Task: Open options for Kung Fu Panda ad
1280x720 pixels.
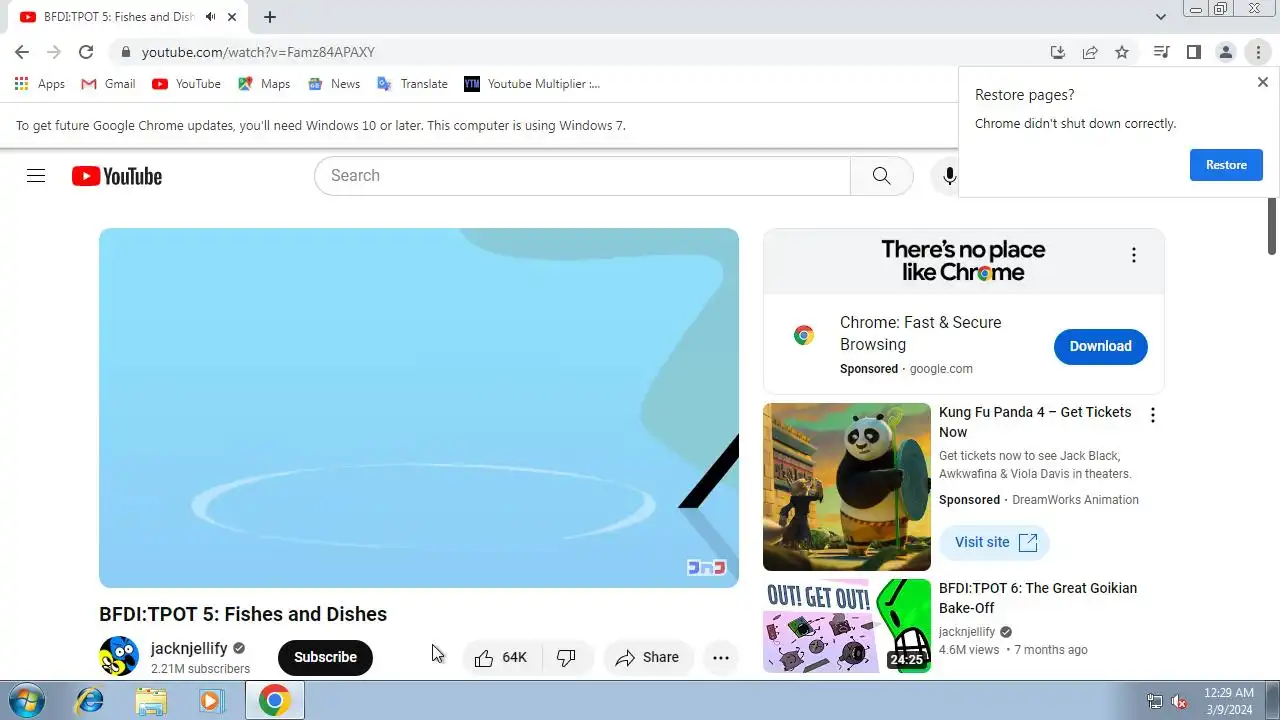Action: click(1153, 415)
